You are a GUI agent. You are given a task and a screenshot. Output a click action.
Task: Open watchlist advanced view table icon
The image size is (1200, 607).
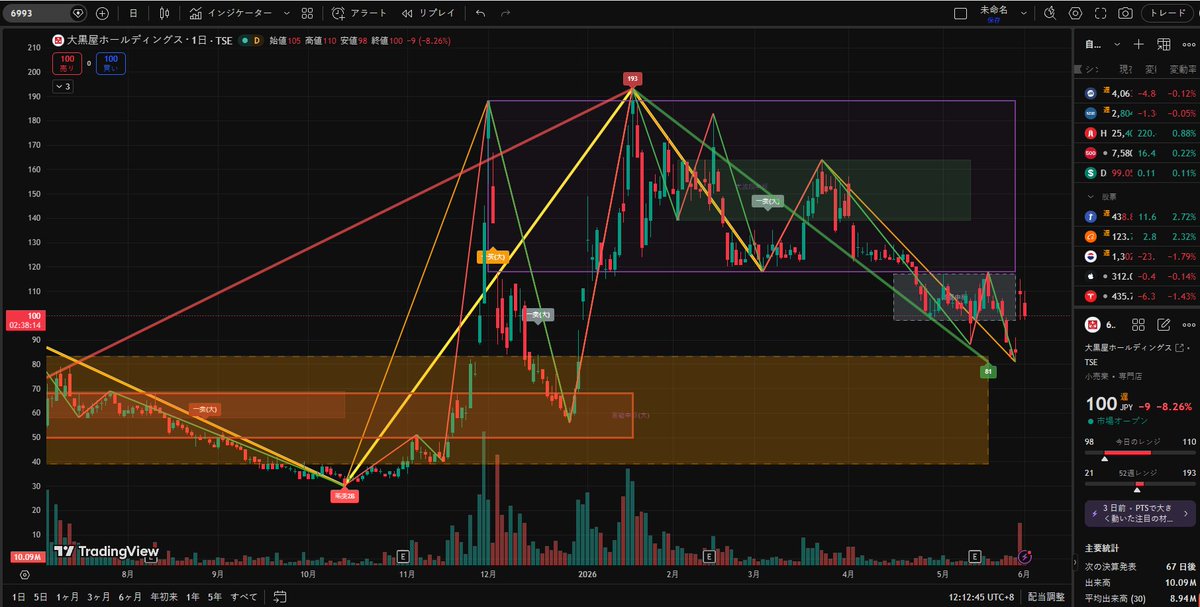tap(1163, 44)
